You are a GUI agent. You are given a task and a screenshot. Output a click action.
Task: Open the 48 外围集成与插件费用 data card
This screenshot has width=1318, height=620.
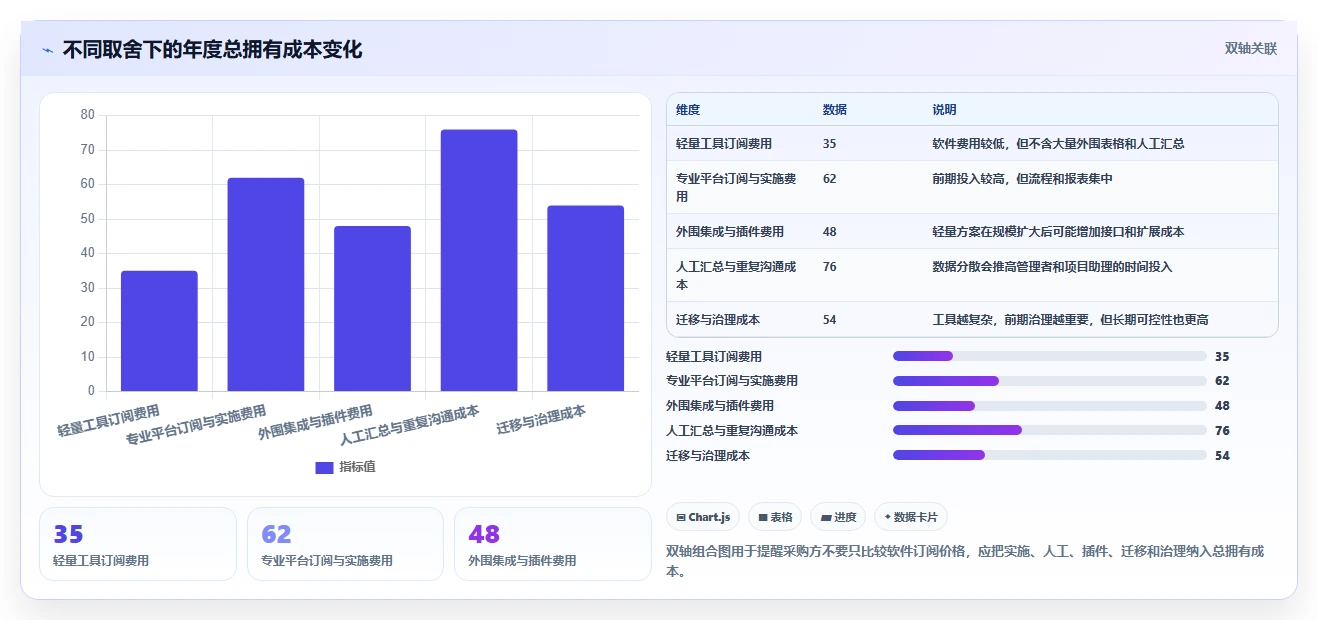(x=552, y=544)
